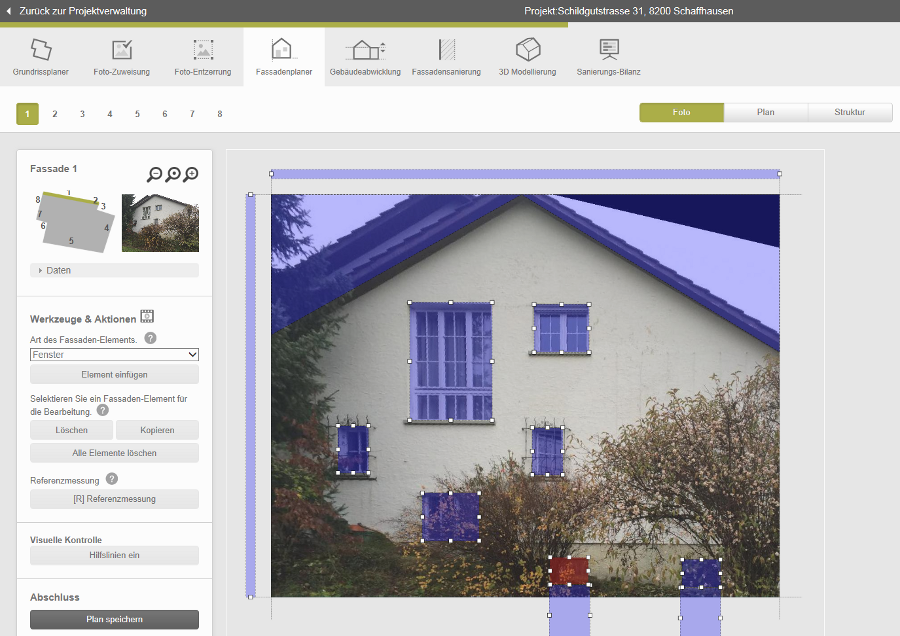The height and width of the screenshot is (636, 900).
Task: Open the Foto-Zuweisung step
Action: click(121, 57)
